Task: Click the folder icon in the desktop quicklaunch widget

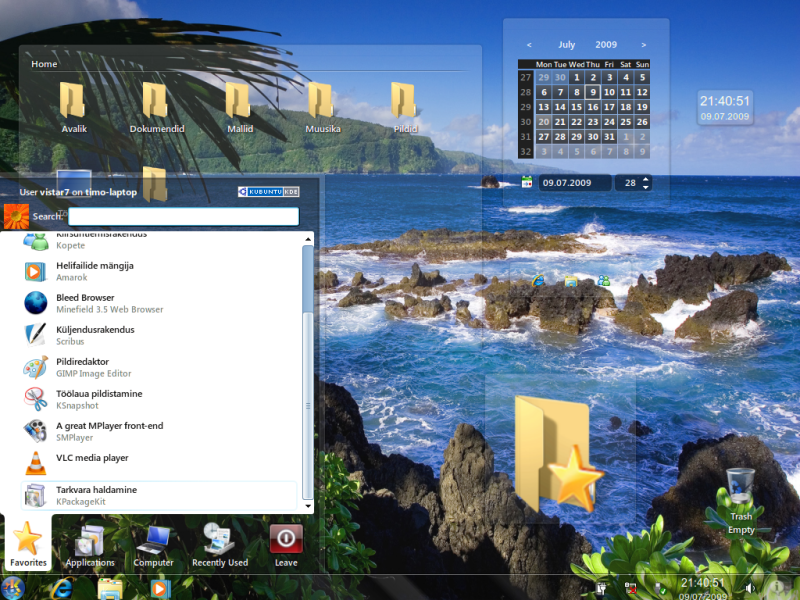Action: coord(570,281)
